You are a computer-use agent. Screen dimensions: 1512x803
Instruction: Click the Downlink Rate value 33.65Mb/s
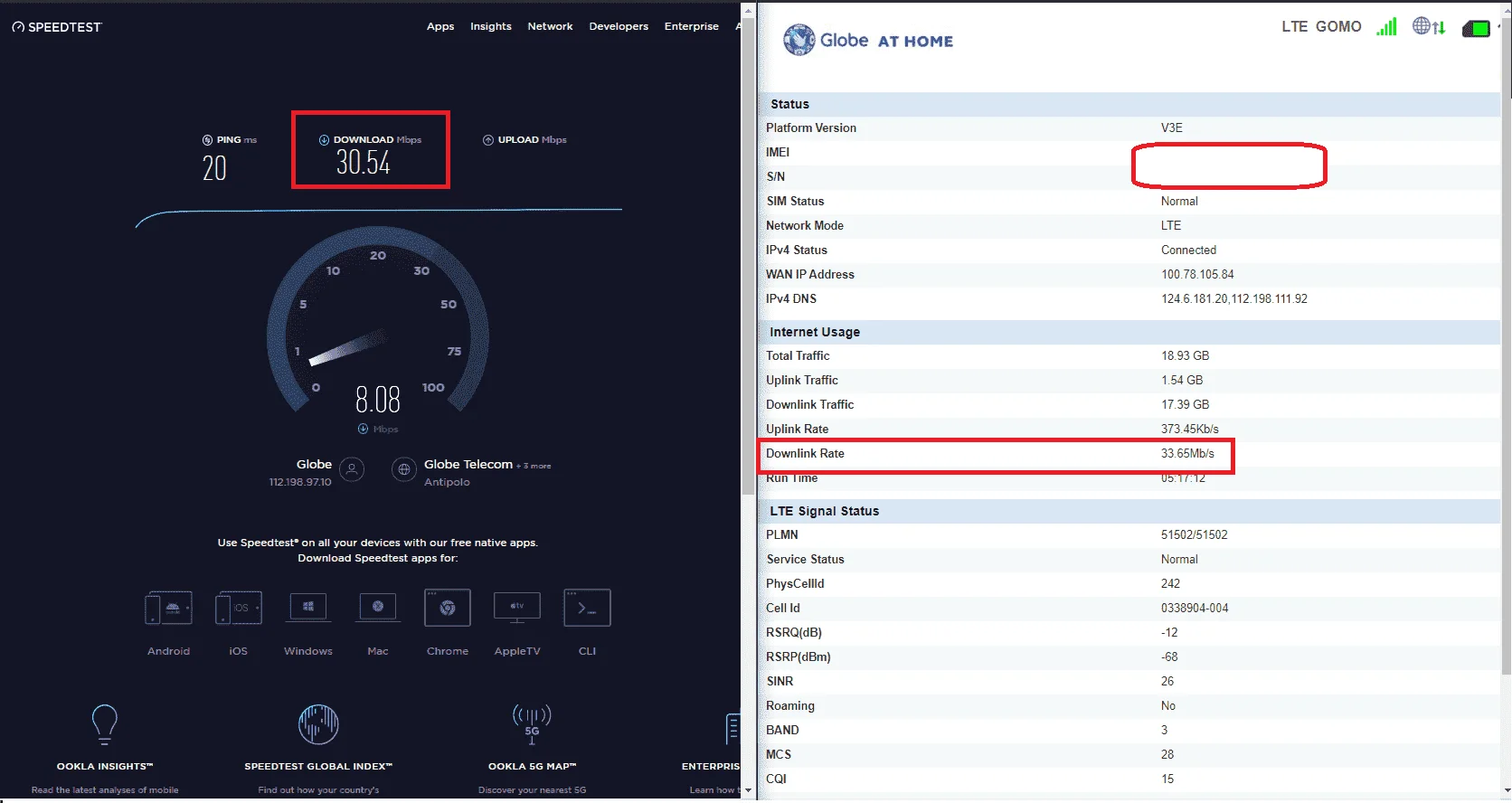tap(1187, 453)
